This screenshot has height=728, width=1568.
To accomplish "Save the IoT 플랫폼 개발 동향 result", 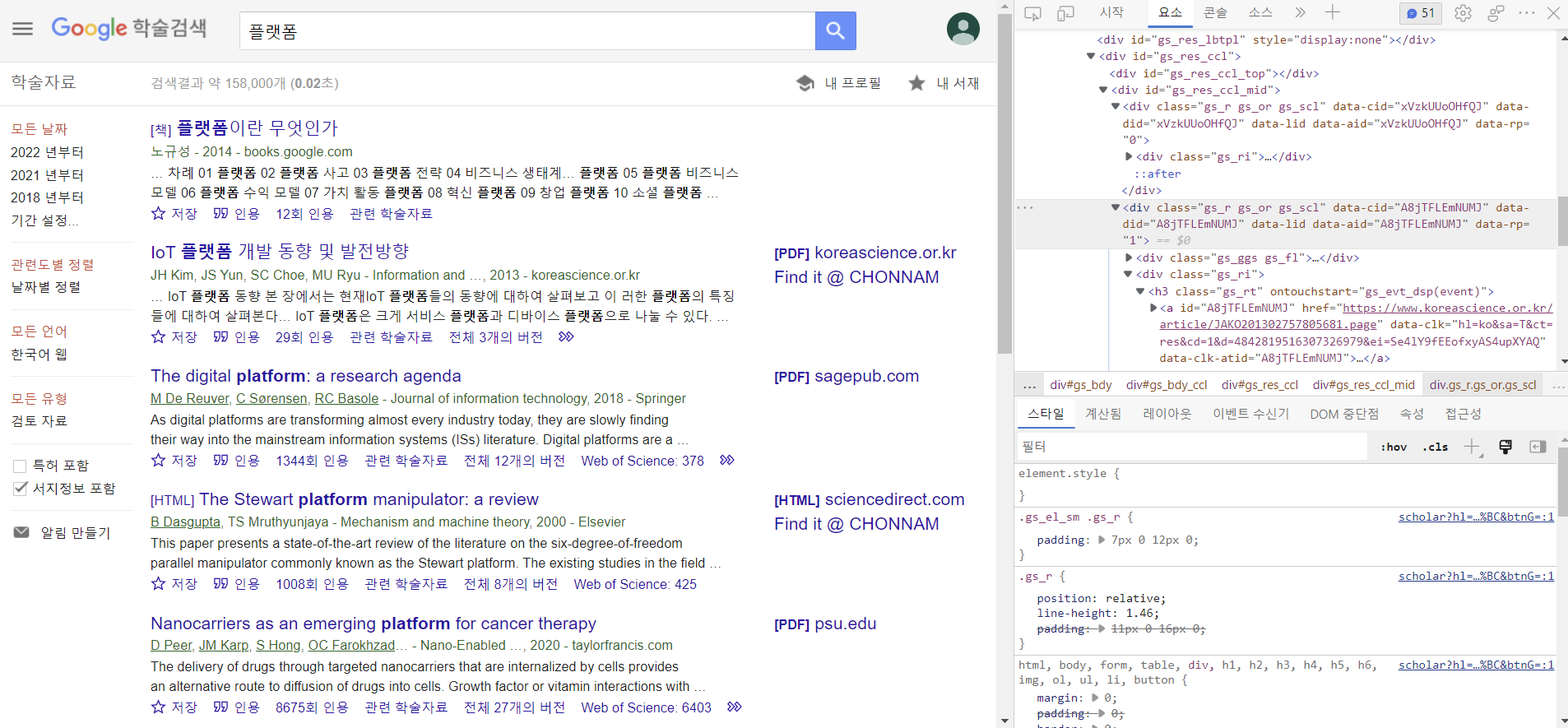I will pyautogui.click(x=174, y=337).
